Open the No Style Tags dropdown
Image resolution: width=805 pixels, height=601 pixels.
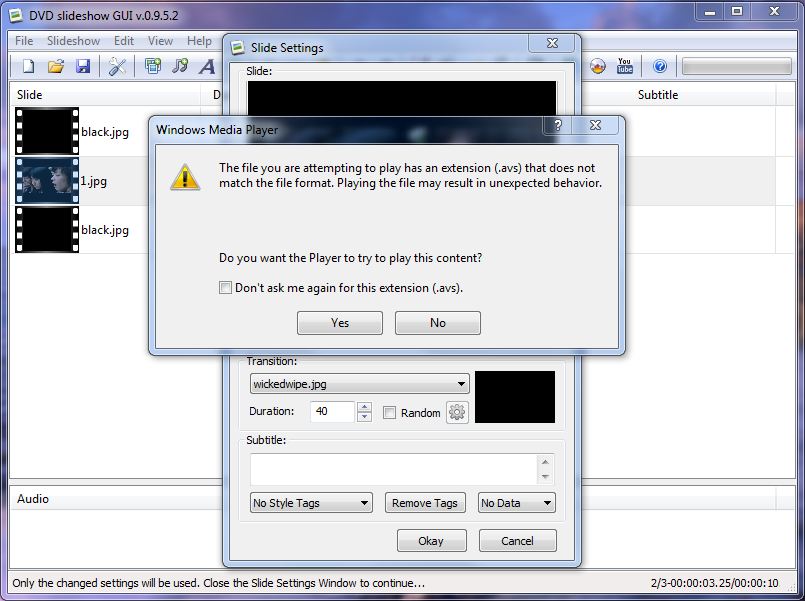(x=311, y=503)
